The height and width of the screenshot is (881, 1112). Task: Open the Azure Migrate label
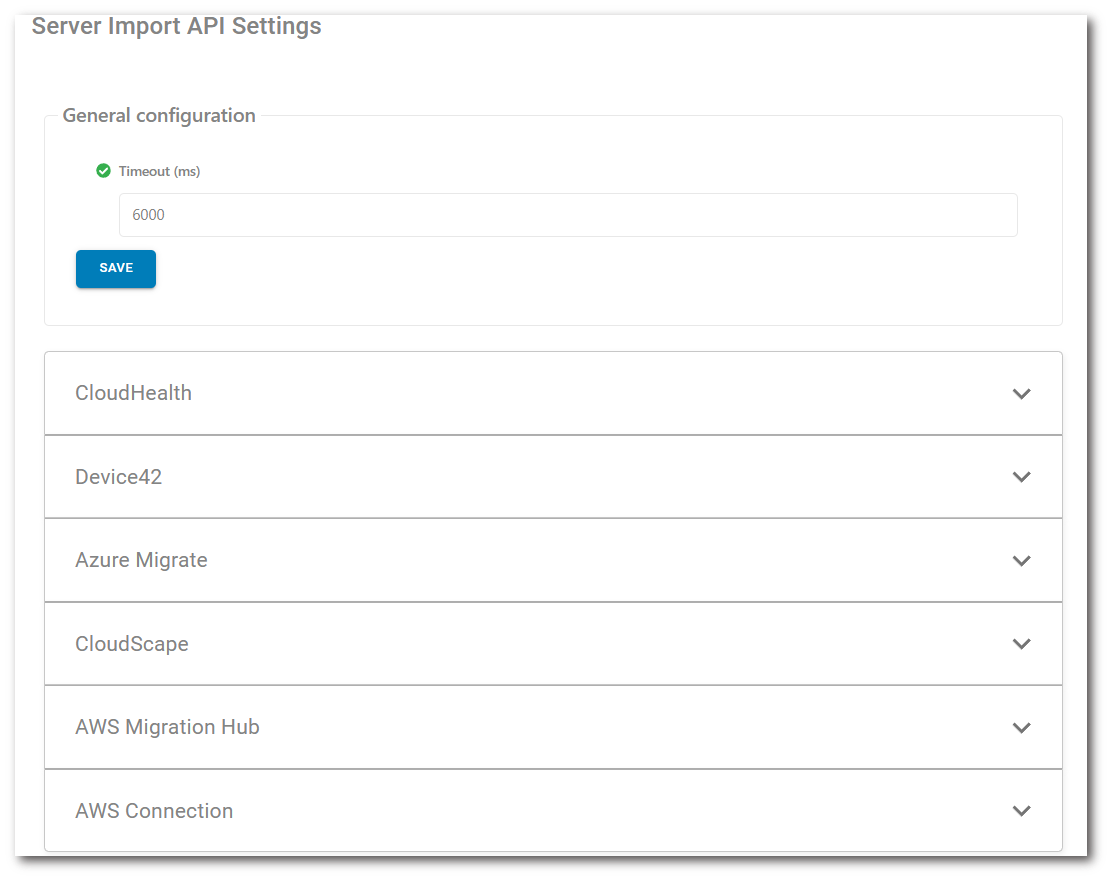(141, 560)
